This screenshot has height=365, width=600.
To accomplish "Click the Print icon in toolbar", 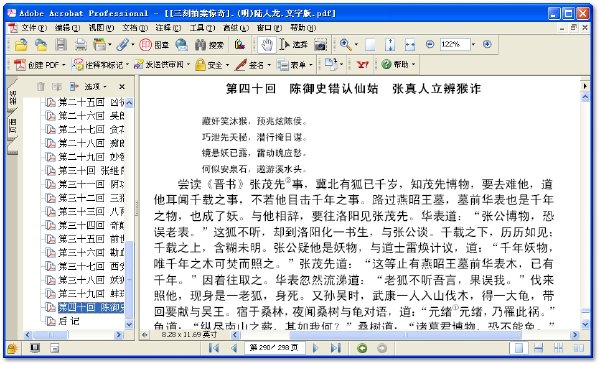I will pos(80,45).
